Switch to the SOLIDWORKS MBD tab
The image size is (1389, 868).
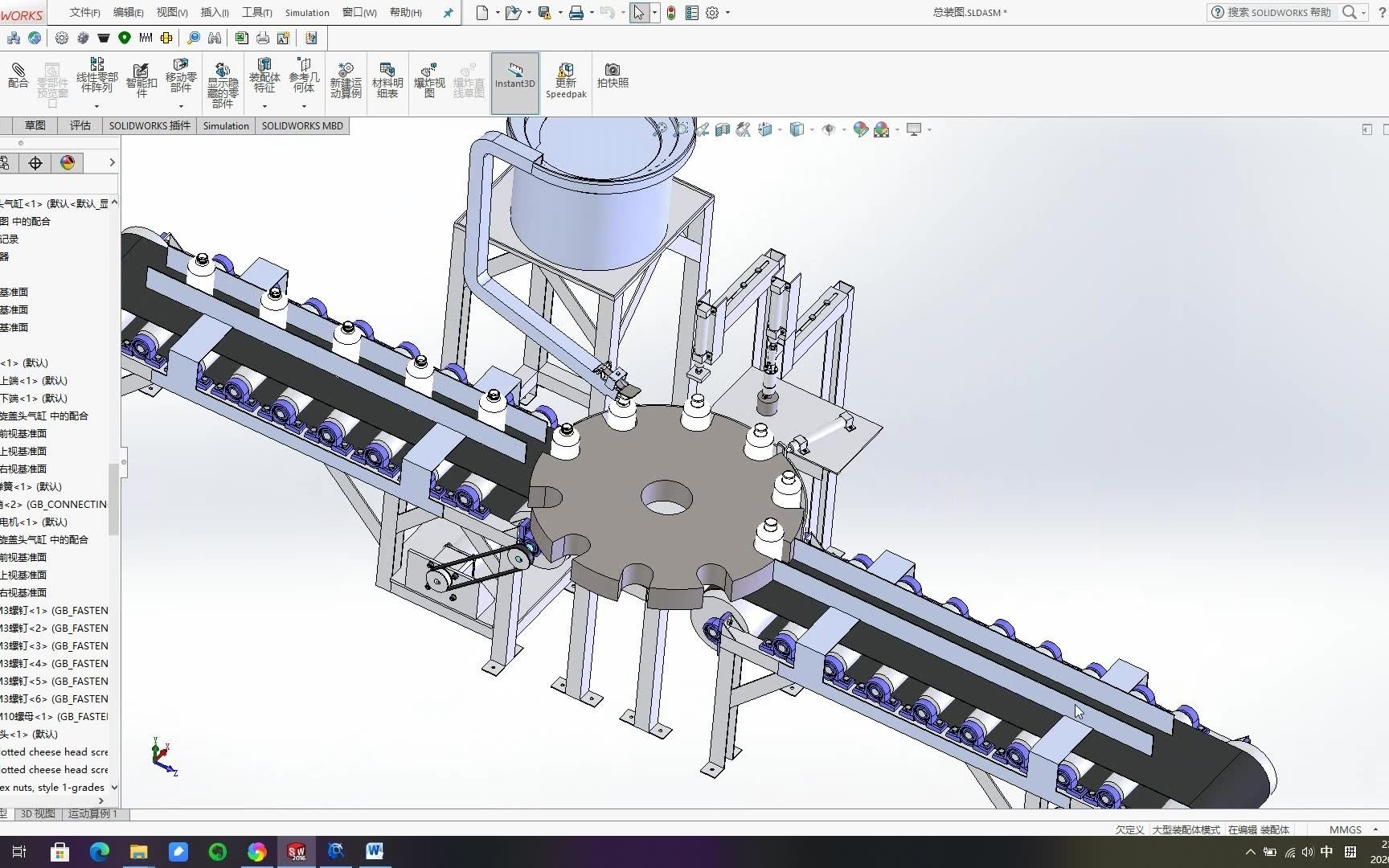click(x=302, y=125)
